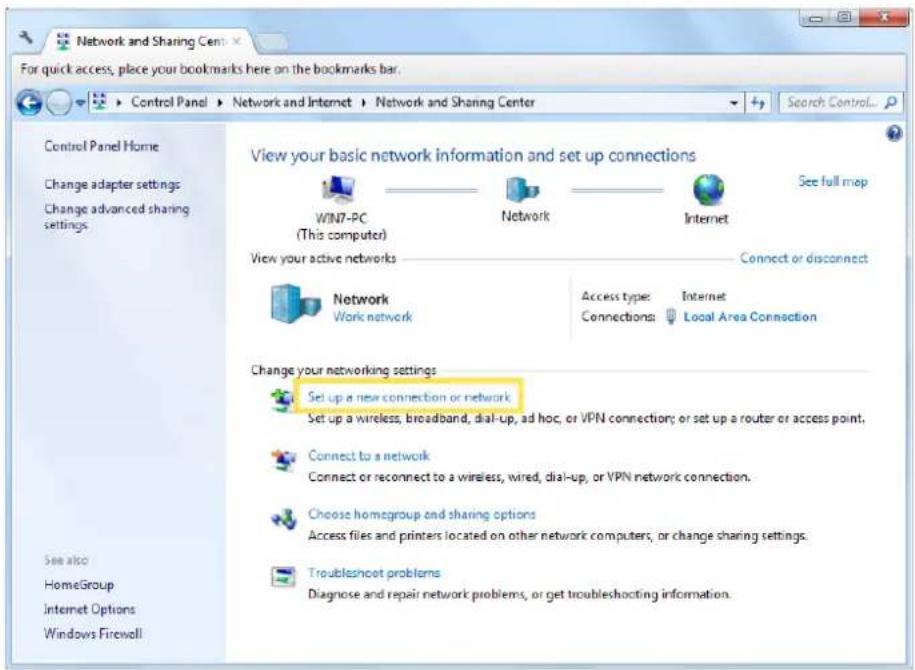
Task: Click the 'For quick access' bookmarks bar text
Action: (x=211, y=69)
